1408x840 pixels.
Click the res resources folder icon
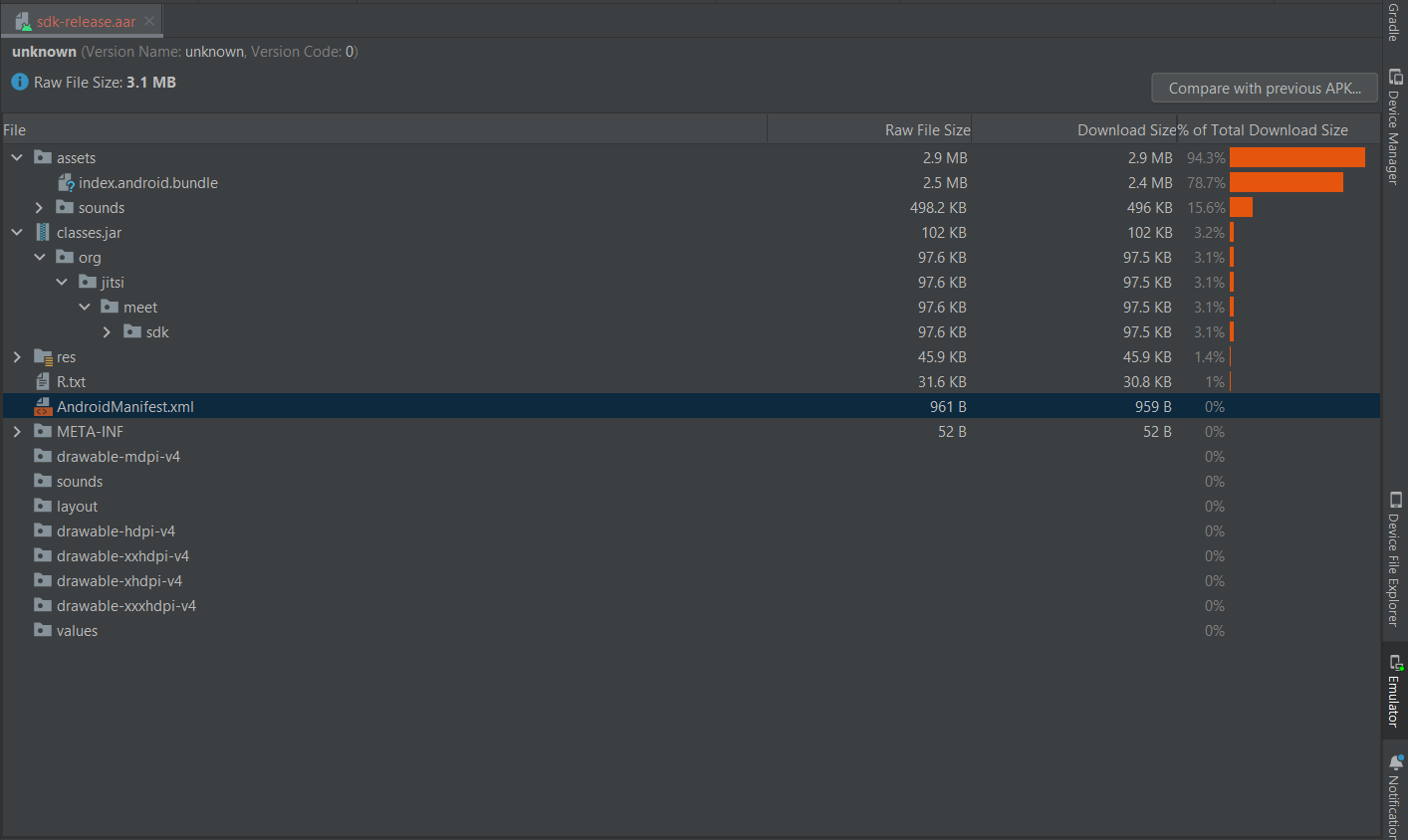tap(43, 356)
